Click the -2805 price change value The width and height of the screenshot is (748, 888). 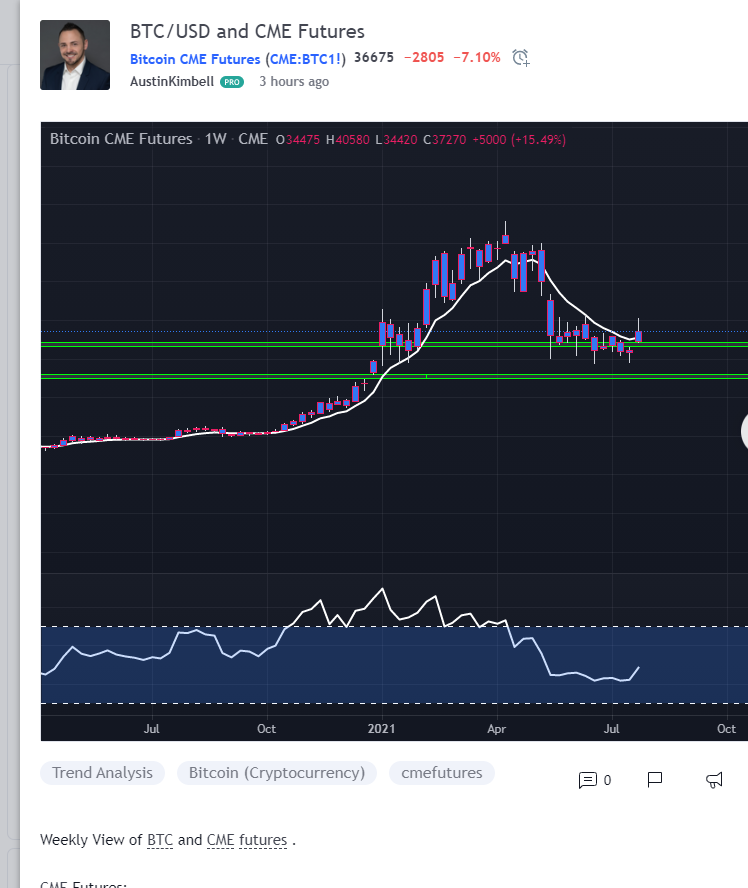pos(424,57)
